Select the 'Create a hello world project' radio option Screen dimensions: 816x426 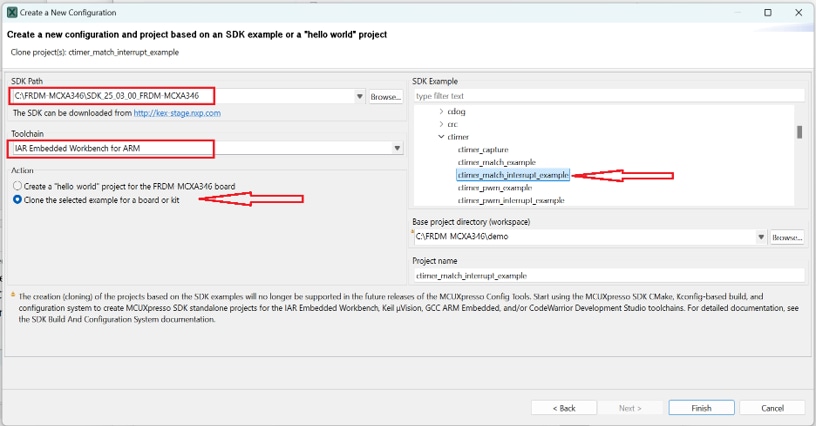pyautogui.click(x=17, y=186)
